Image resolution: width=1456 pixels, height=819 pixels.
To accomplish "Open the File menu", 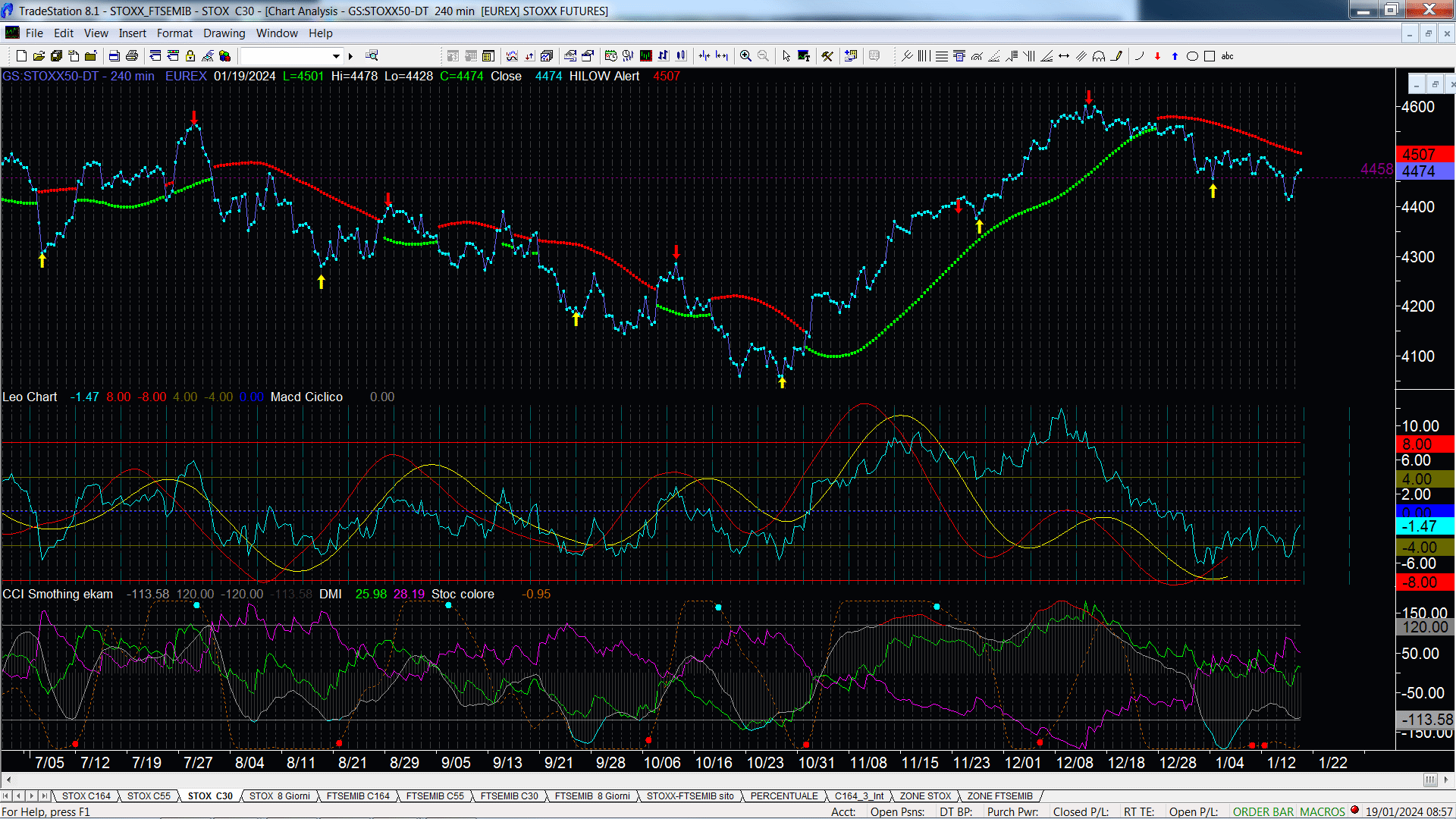I will click(x=34, y=33).
